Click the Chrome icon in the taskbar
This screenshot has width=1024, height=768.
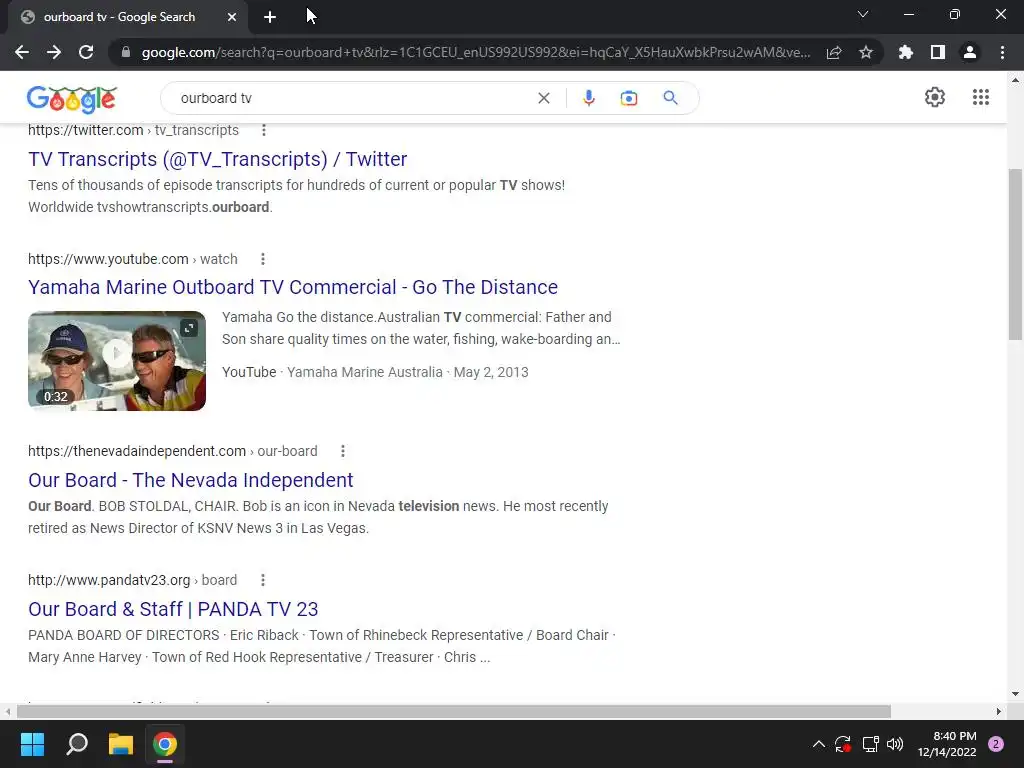pyautogui.click(x=165, y=744)
